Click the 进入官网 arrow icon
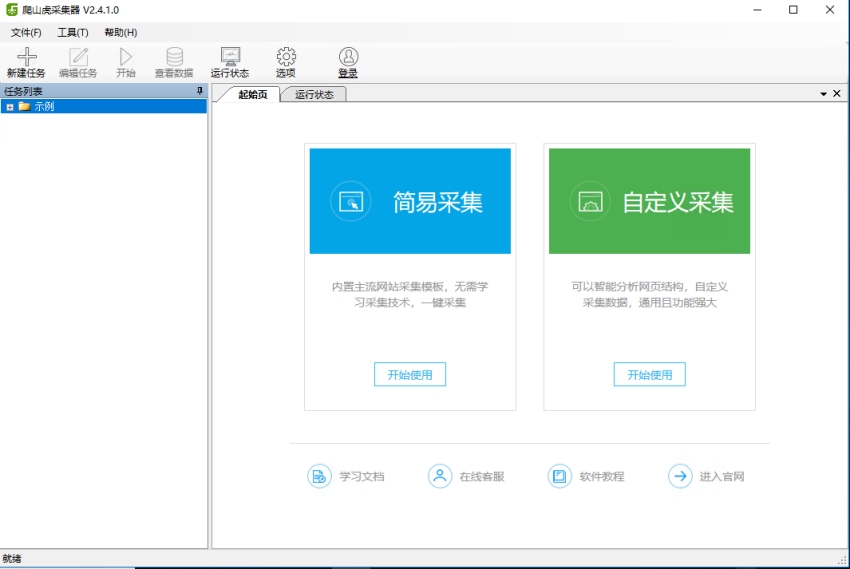The height and width of the screenshot is (569, 850). pos(680,476)
